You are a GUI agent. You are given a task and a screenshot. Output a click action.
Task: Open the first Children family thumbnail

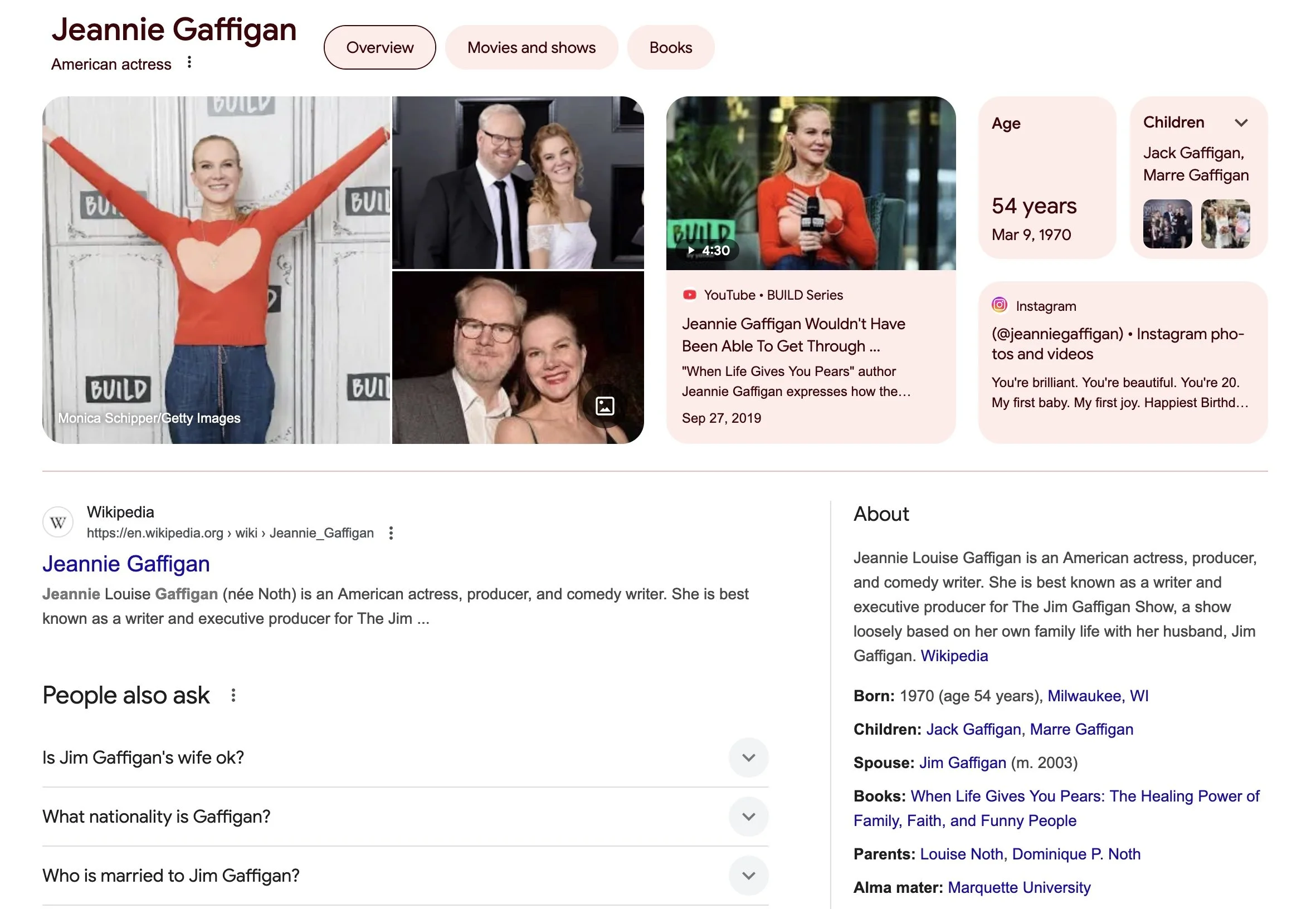pyautogui.click(x=1167, y=224)
